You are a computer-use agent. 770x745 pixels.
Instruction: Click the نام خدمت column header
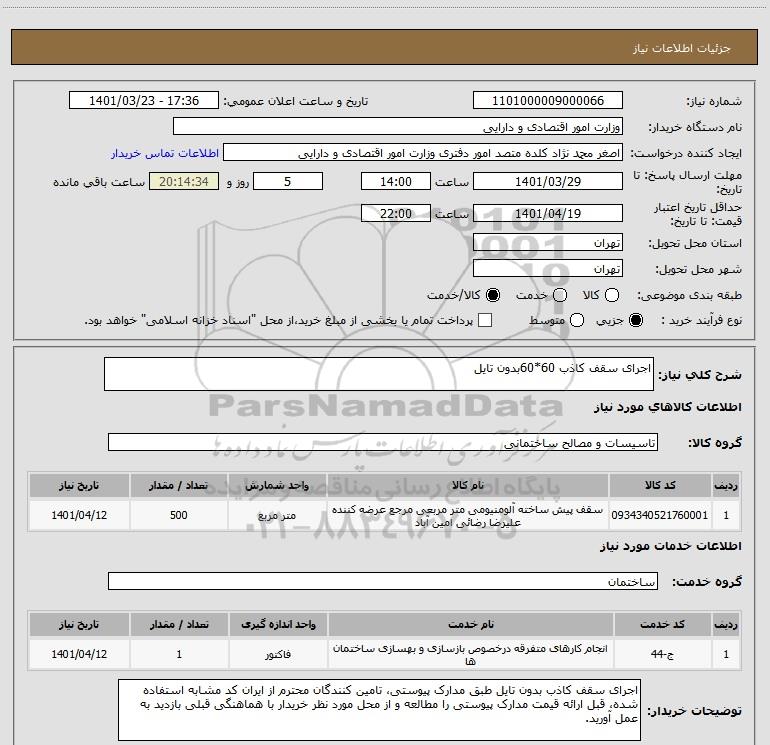[470, 624]
